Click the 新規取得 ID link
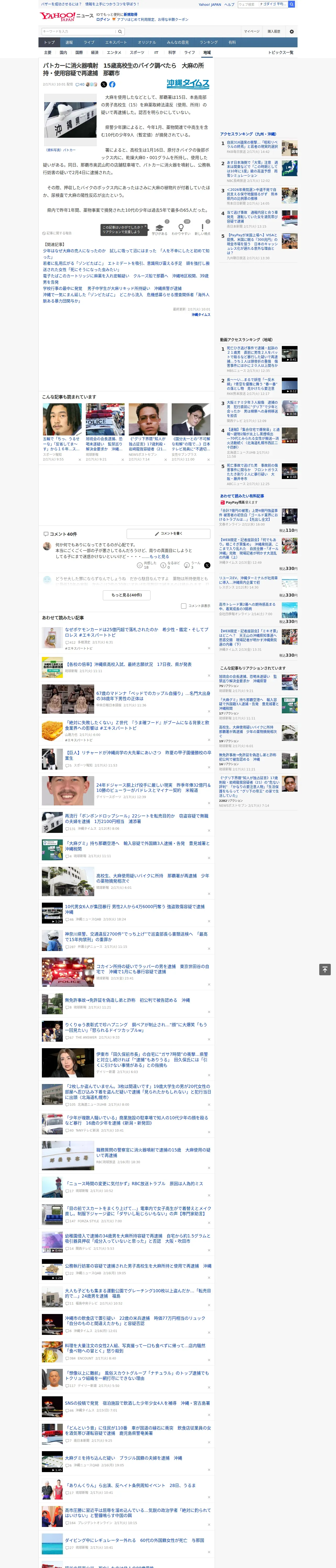336x1568 pixels. pyautogui.click(x=131, y=14)
